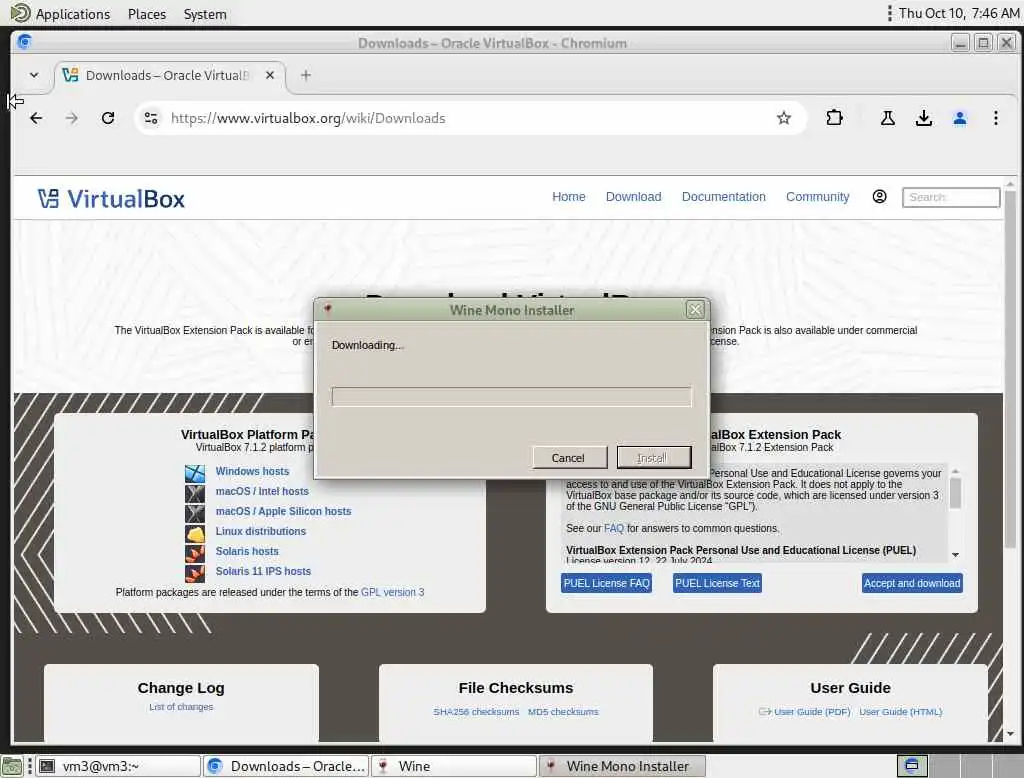This screenshot has width=1024, height=778.
Task: Click the VirtualBox logo
Action: click(x=111, y=199)
